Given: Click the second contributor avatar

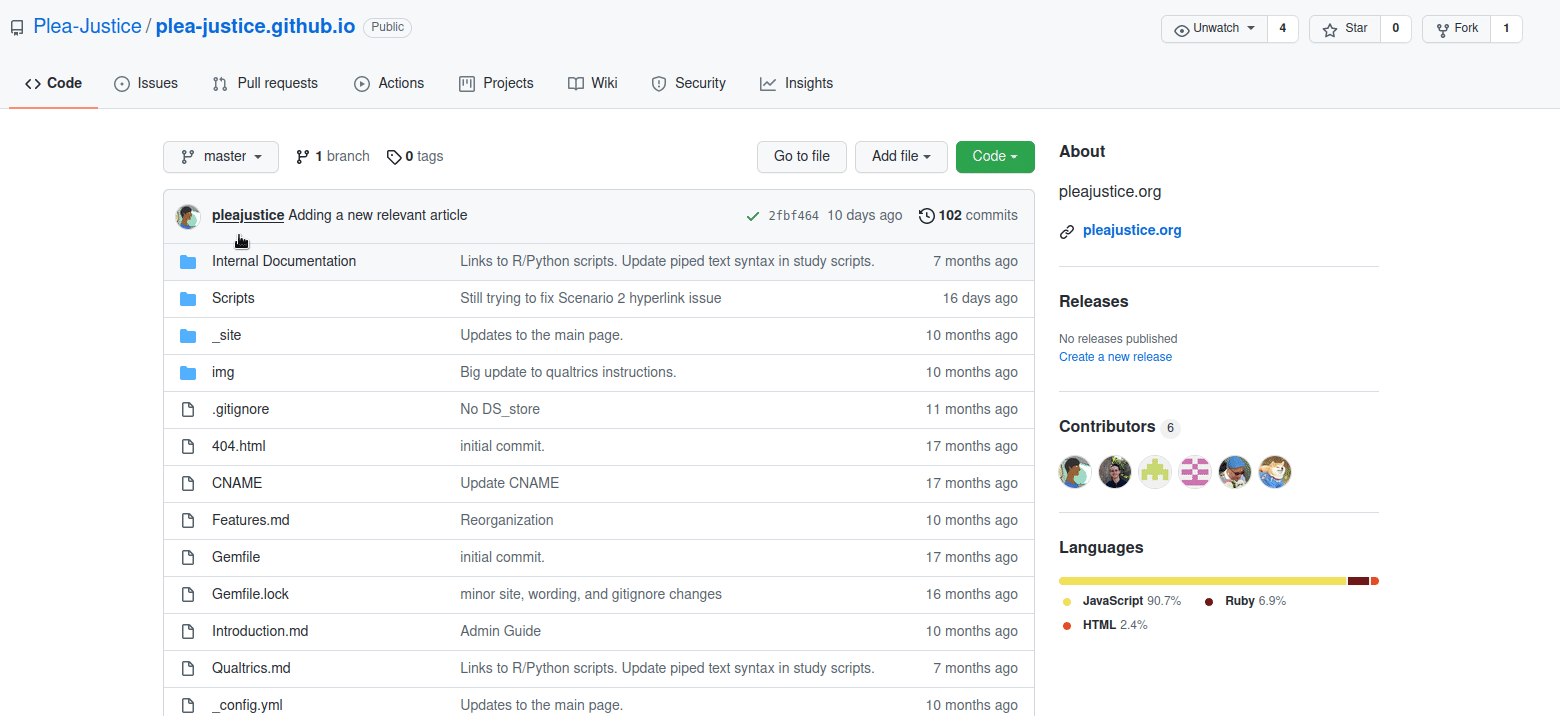Looking at the screenshot, I should click(1115, 472).
